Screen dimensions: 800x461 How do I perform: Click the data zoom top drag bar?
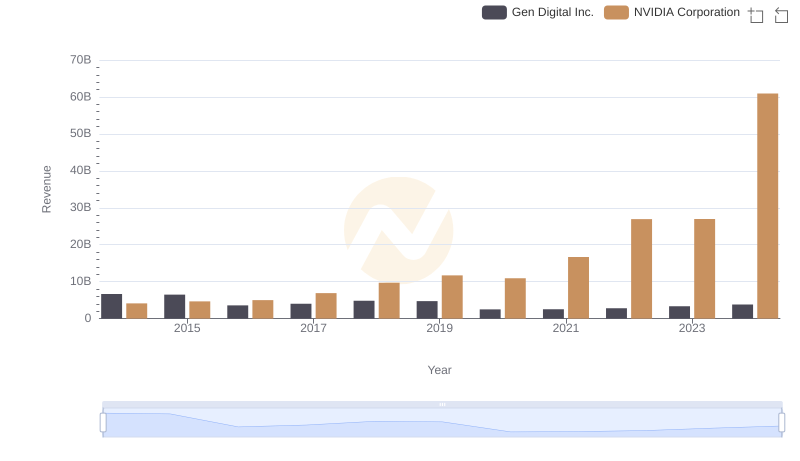point(442,404)
